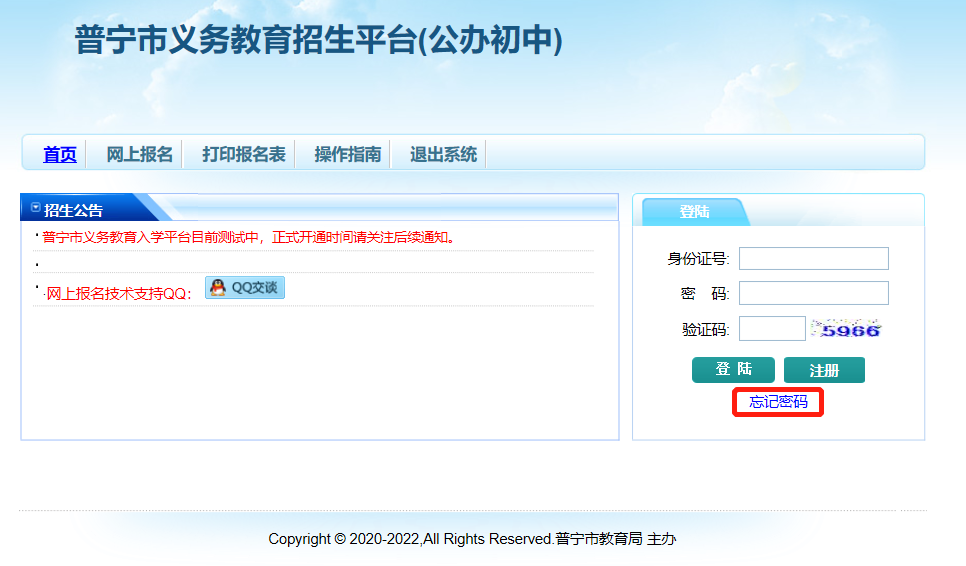
Task: Select 退出系统 to log out
Action: 444,154
